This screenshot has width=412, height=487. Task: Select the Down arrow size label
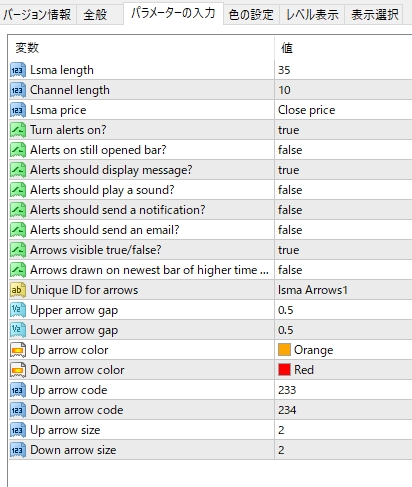(x=73, y=450)
